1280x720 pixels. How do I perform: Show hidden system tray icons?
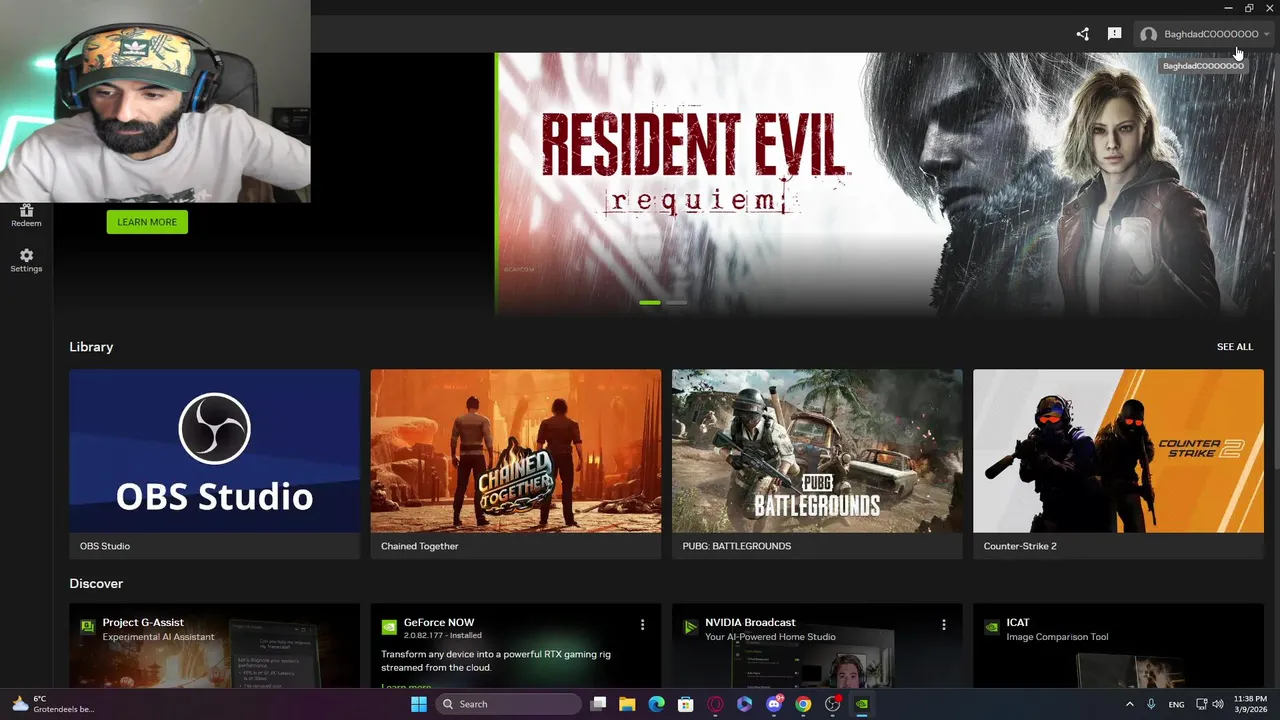tap(1130, 704)
